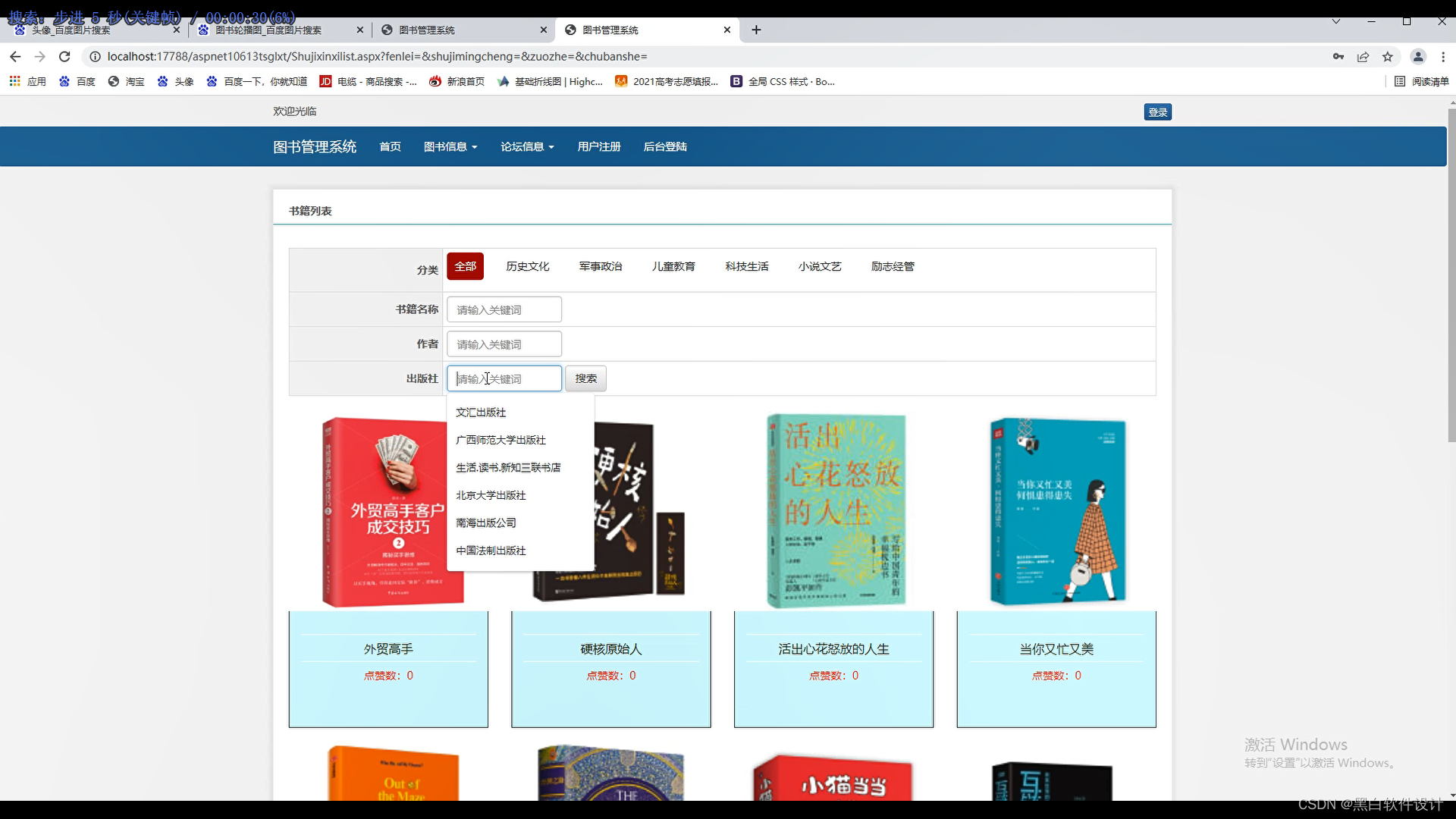Filter by 科技生活 category
1456x819 pixels.
point(747,266)
